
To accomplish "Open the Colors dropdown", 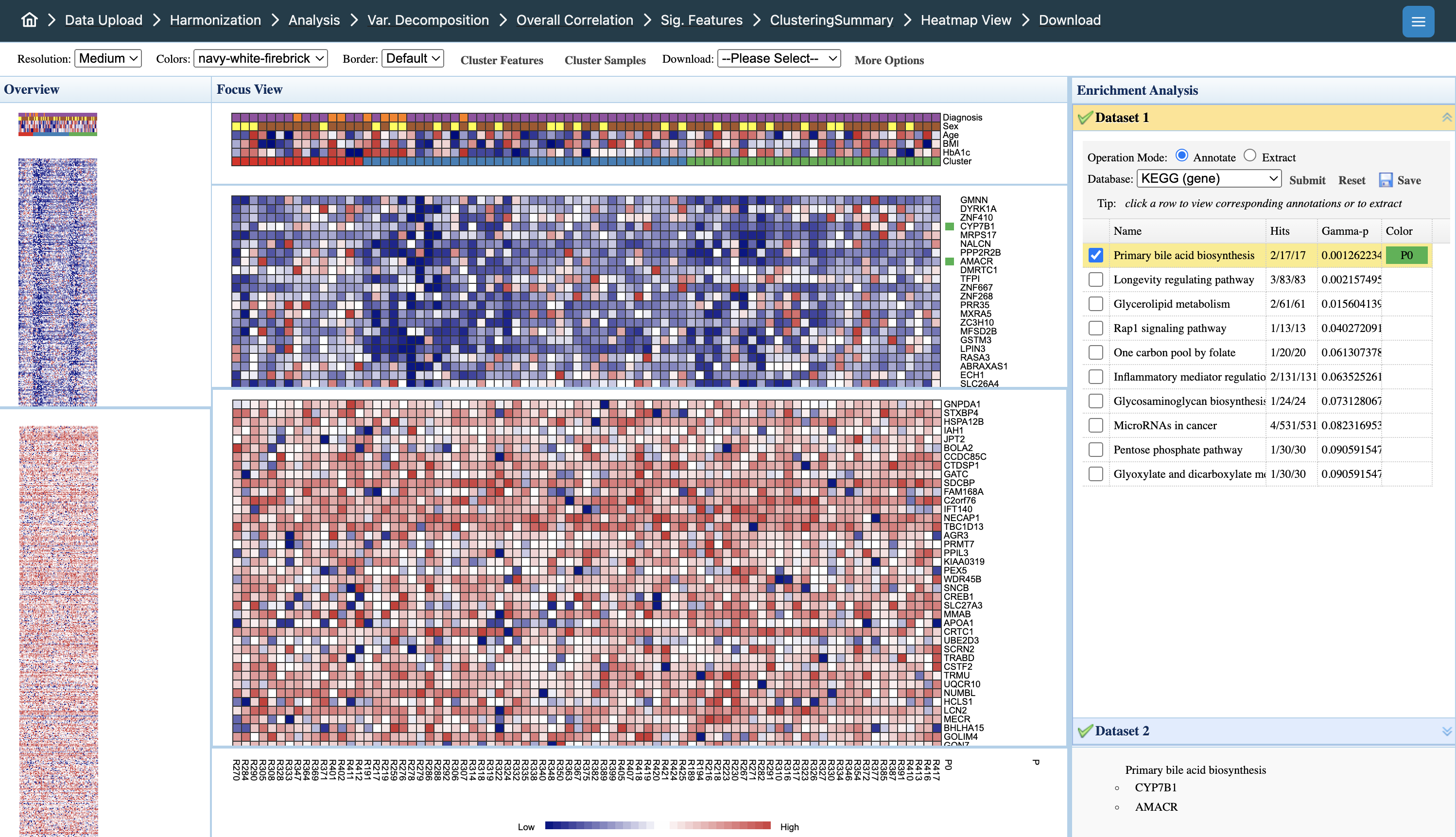I will [260, 58].
